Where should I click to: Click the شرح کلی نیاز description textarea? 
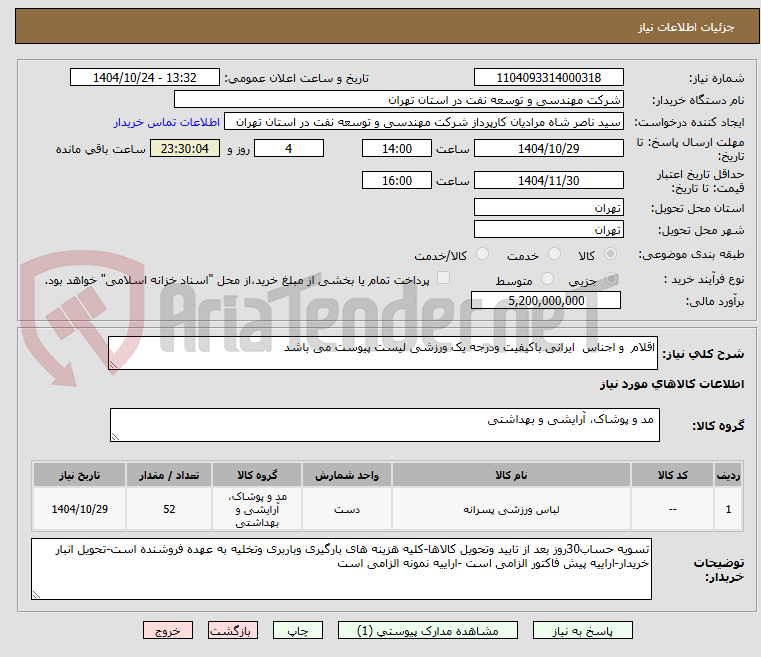[x=382, y=353]
